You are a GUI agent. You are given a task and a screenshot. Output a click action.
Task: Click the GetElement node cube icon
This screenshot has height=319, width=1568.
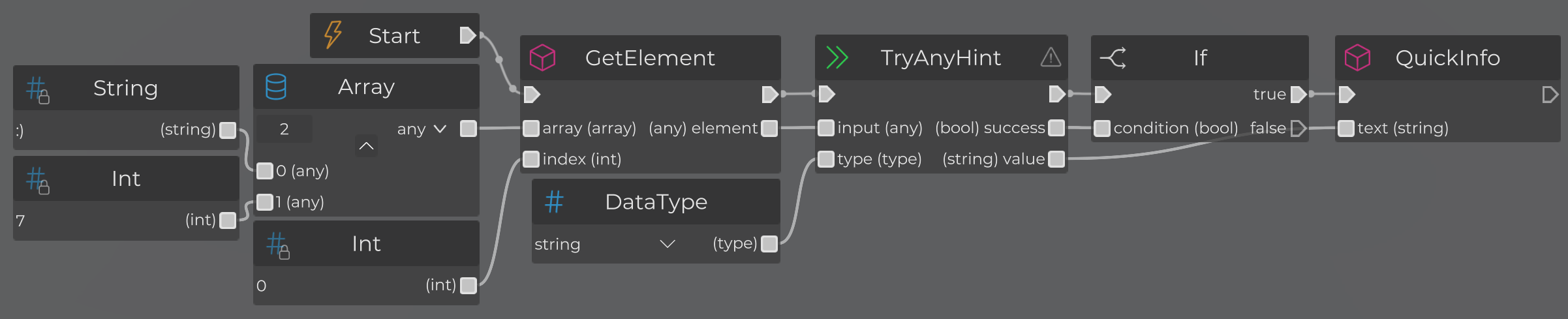(542, 58)
